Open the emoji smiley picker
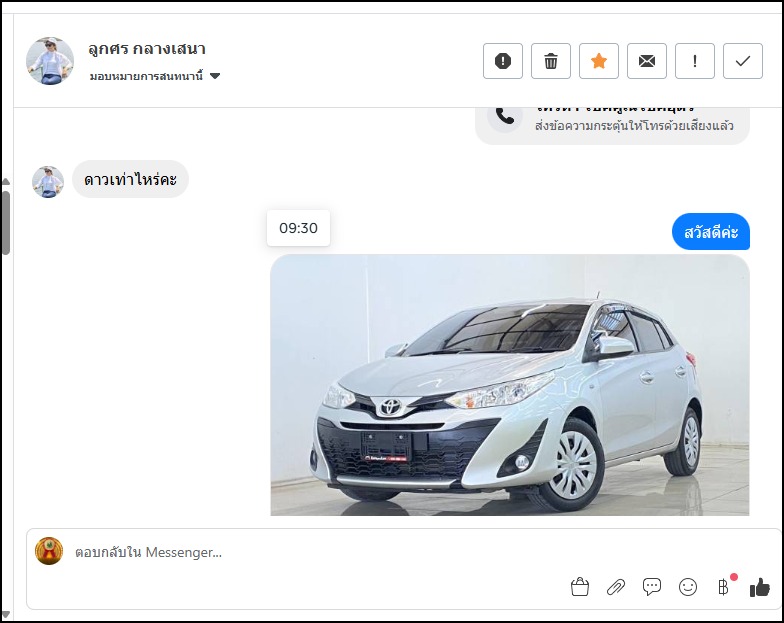Image resolution: width=784 pixels, height=623 pixels. point(688,587)
